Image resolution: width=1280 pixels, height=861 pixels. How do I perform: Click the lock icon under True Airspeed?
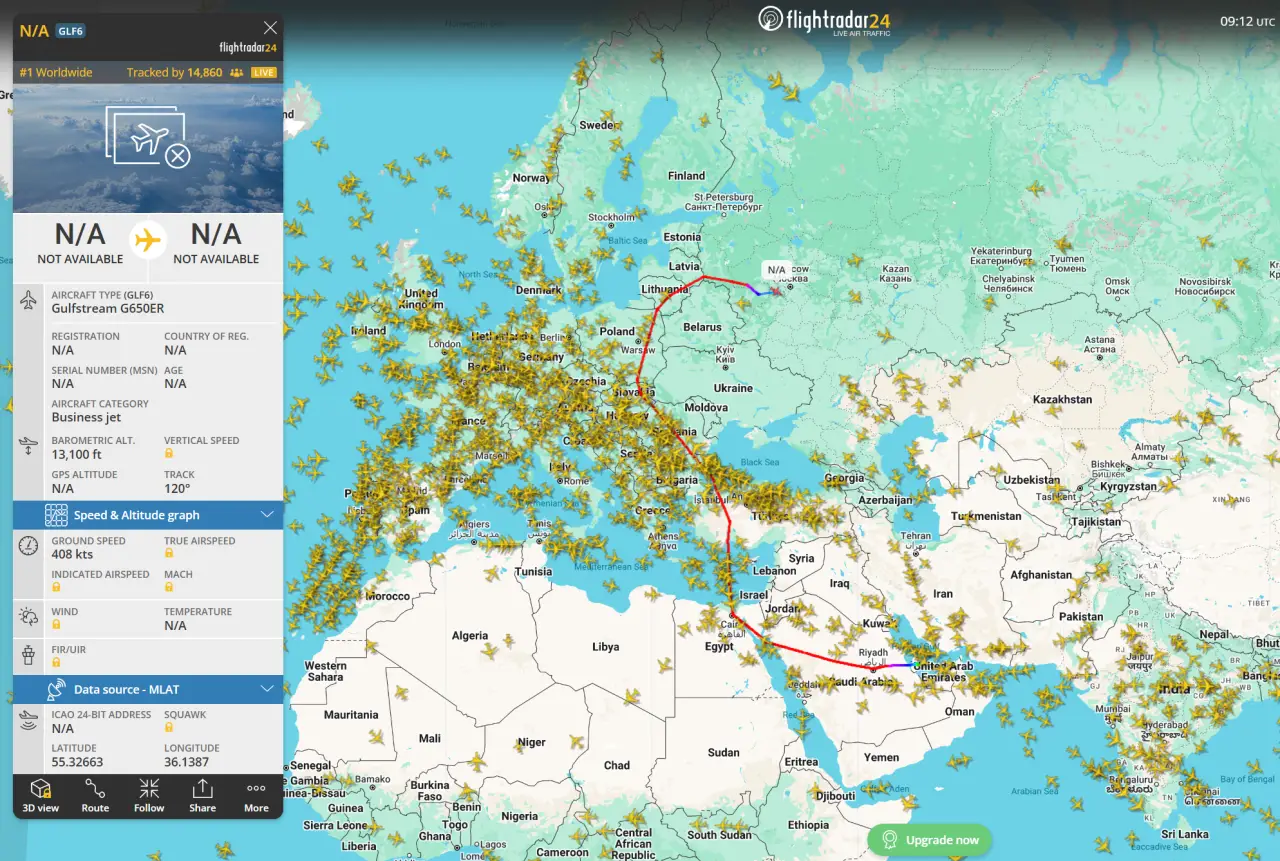[x=169, y=553]
